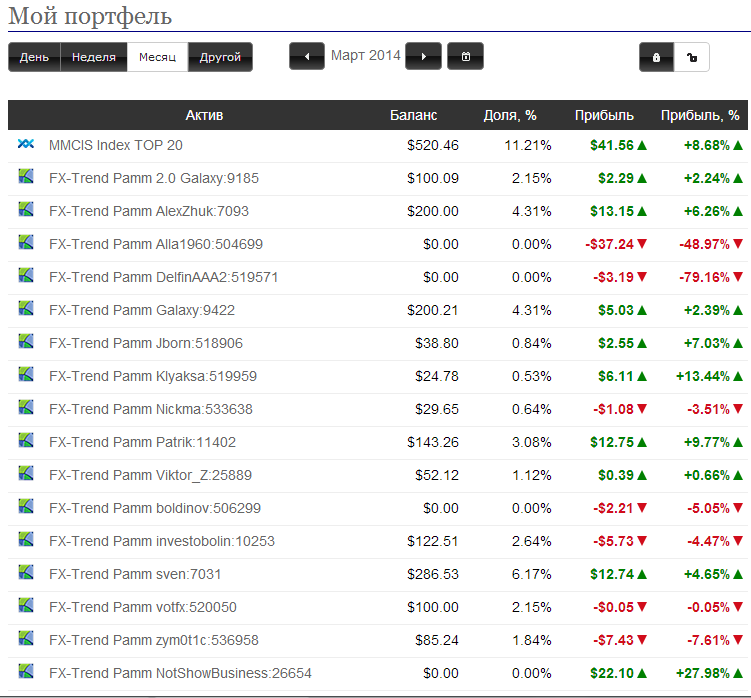Click the unlocked padlock toggle

click(x=692, y=57)
